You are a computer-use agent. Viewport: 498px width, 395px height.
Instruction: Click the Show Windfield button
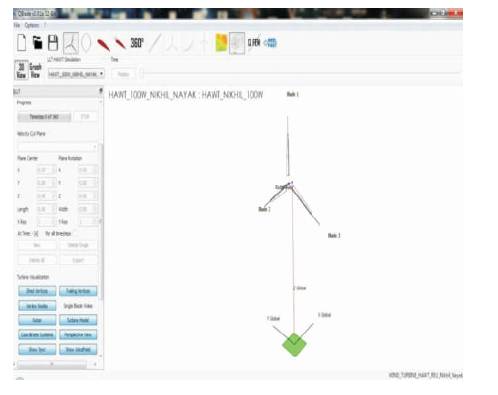tap(78, 349)
